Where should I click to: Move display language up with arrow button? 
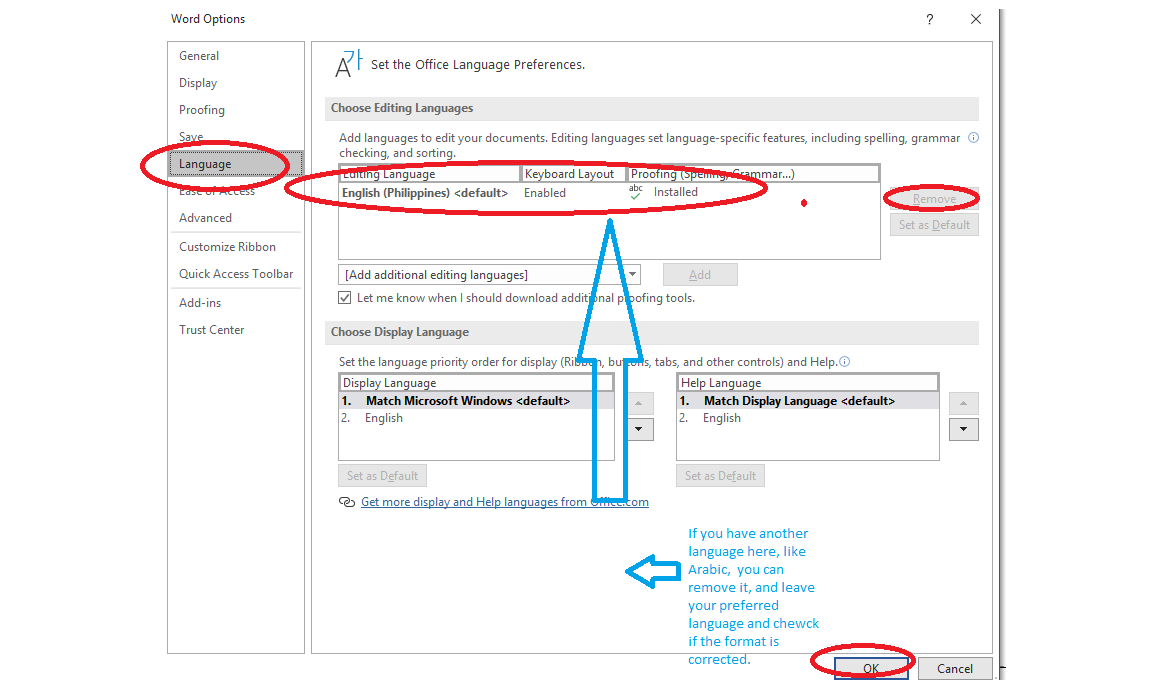pyautogui.click(x=638, y=403)
